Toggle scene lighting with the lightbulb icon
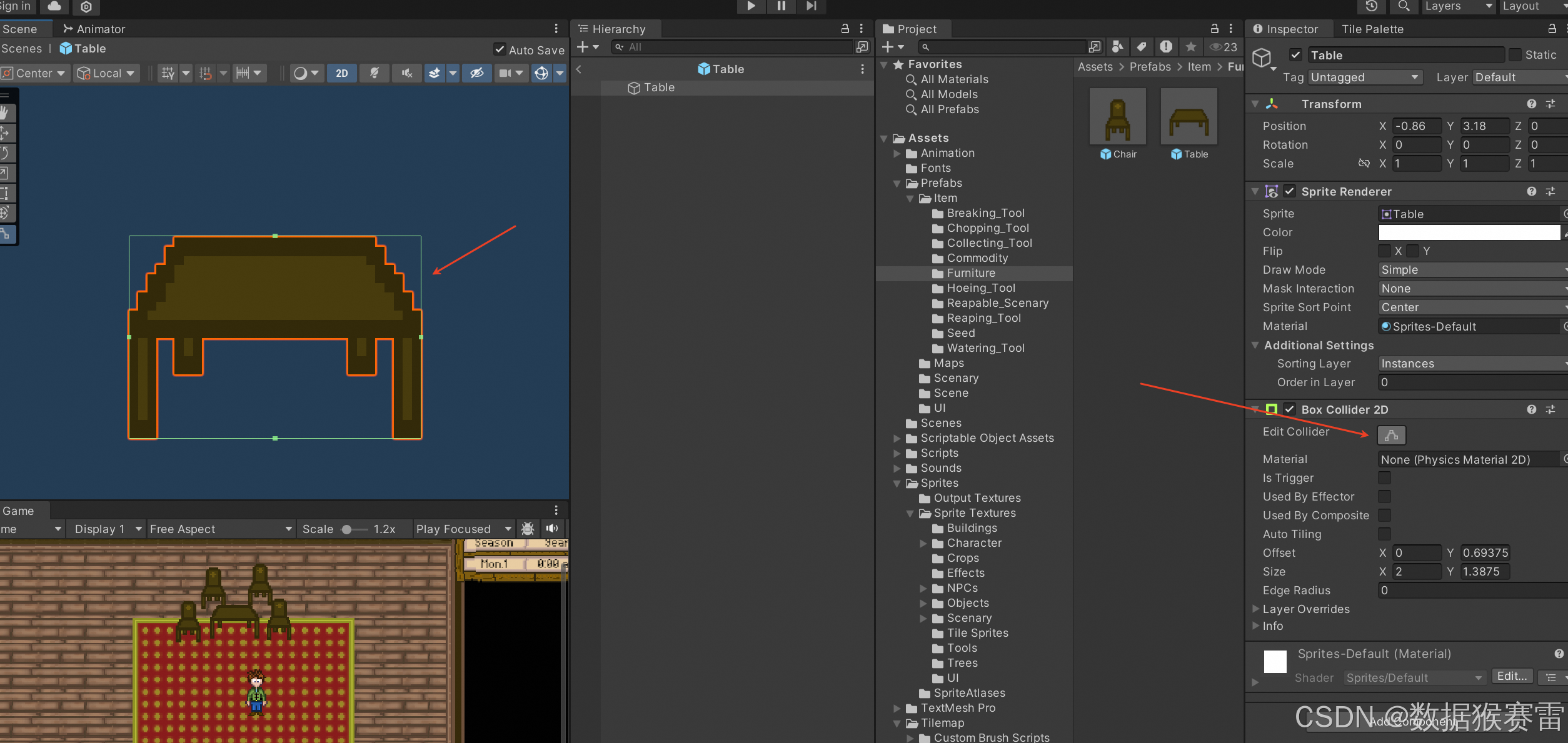The width and height of the screenshot is (1568, 743). tap(374, 73)
